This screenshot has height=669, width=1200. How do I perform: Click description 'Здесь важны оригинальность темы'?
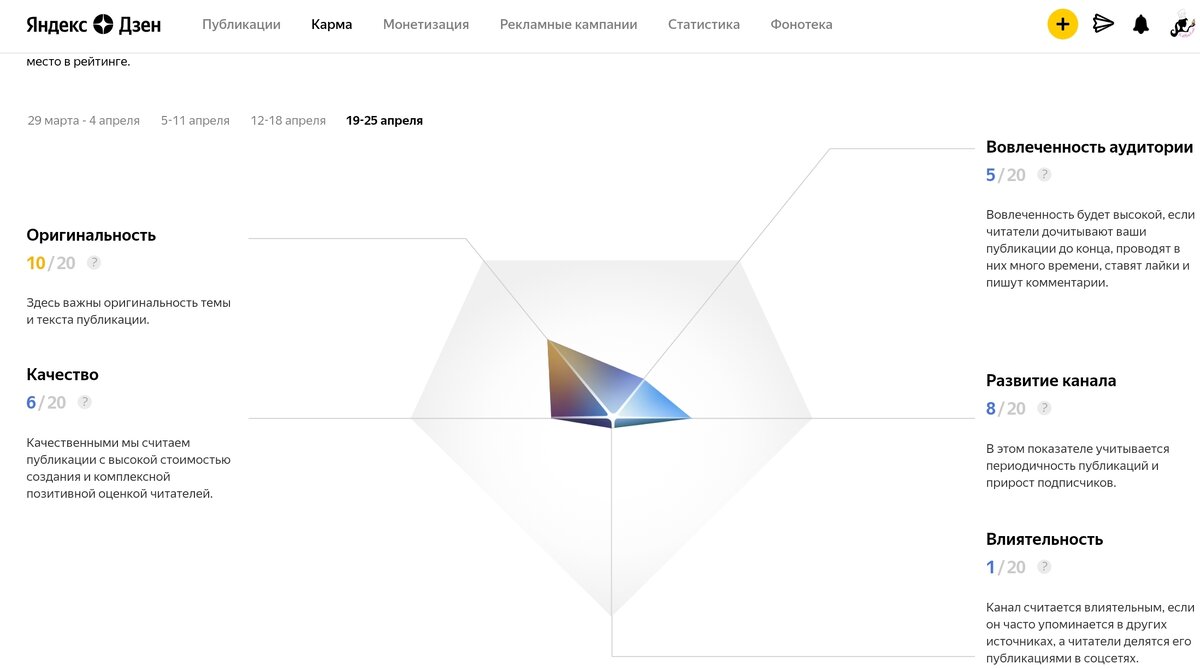(128, 311)
